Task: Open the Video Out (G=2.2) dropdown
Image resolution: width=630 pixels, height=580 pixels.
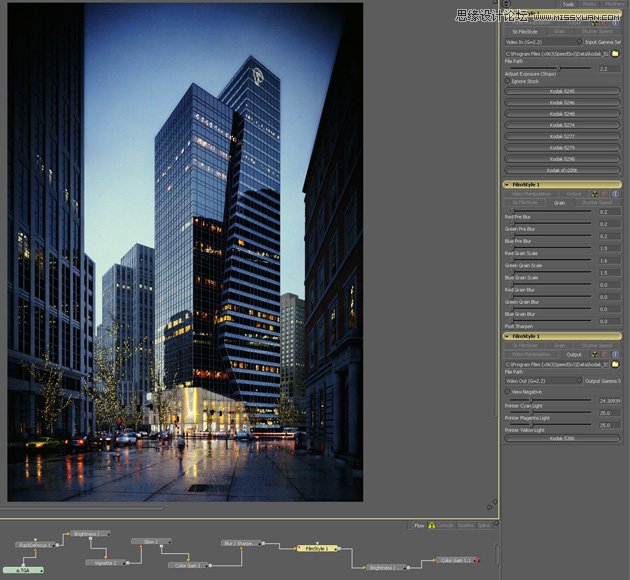Action: (544, 380)
